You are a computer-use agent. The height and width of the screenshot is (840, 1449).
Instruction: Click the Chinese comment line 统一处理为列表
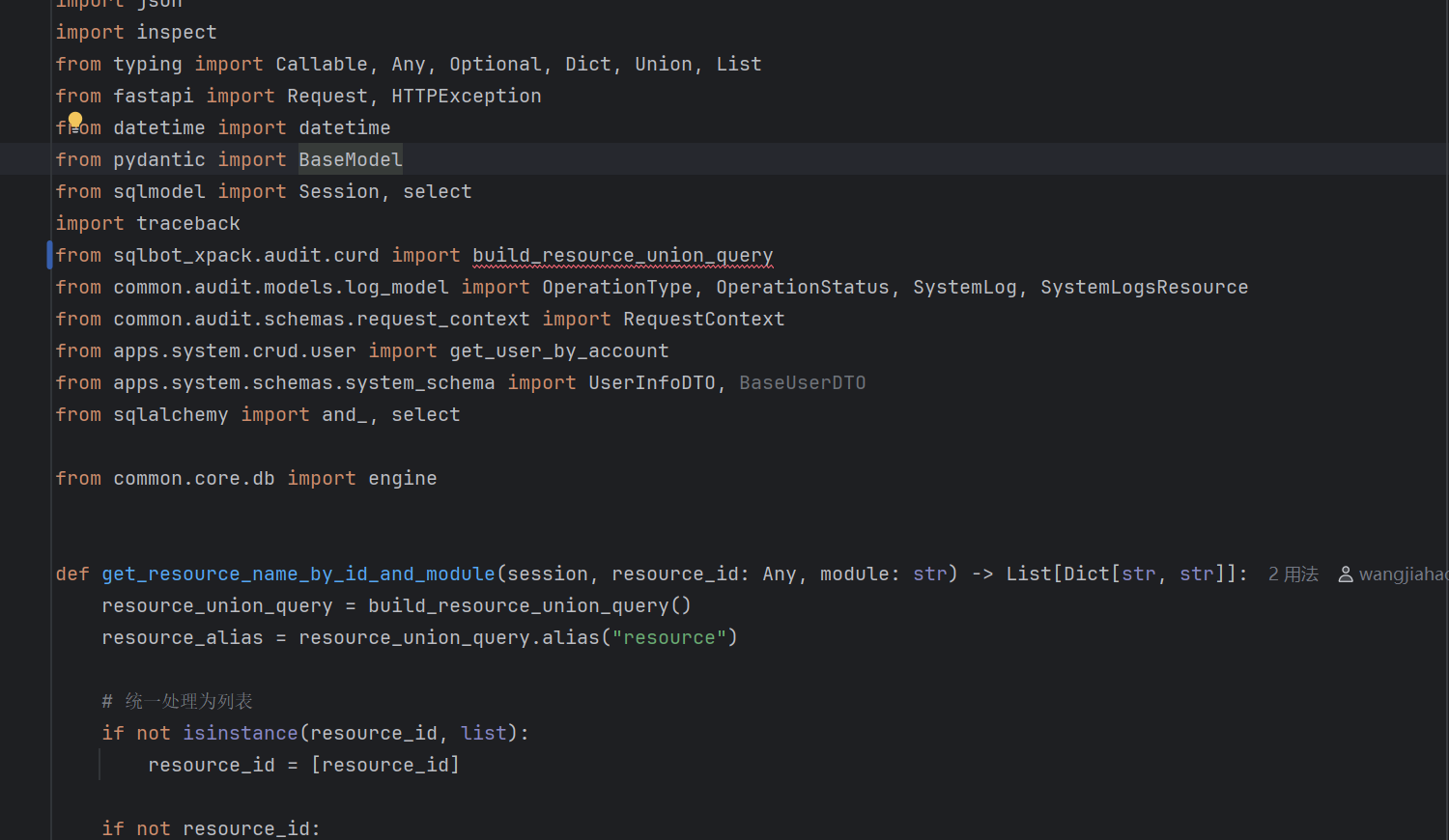click(188, 702)
